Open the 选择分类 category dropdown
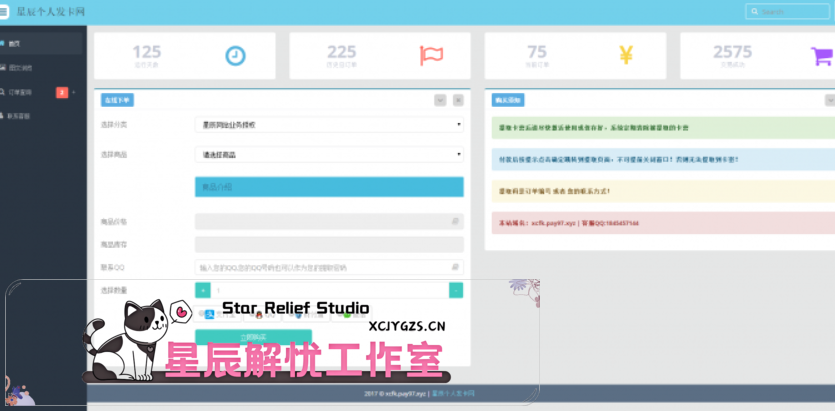 (x=329, y=125)
